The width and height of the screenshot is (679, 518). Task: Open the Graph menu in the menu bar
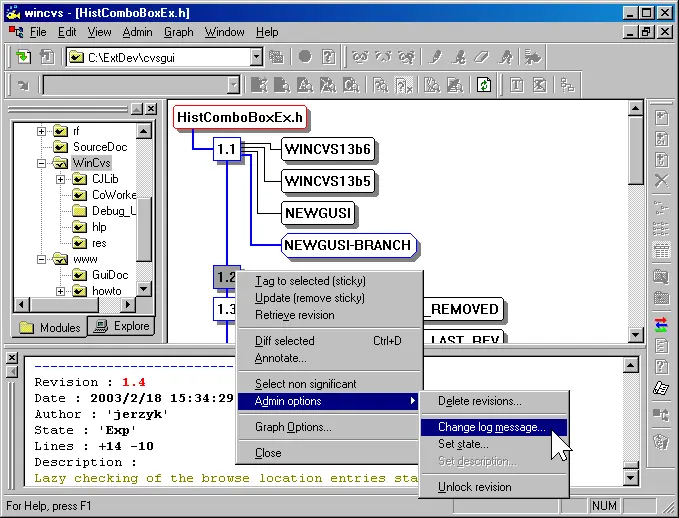(178, 32)
